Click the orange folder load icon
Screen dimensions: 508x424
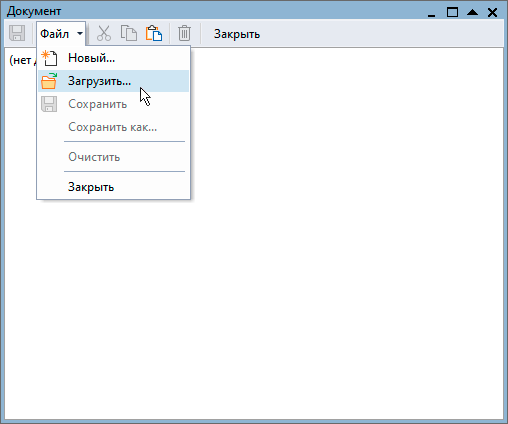(x=49, y=81)
